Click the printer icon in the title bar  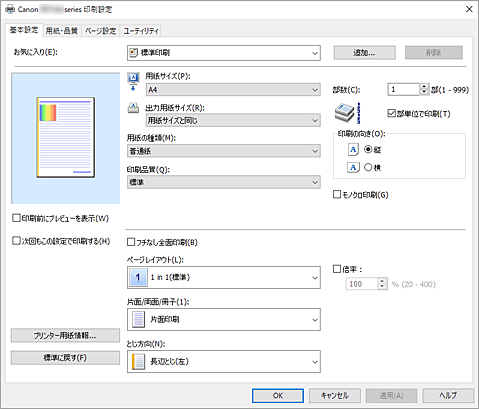pyautogui.click(x=10, y=9)
